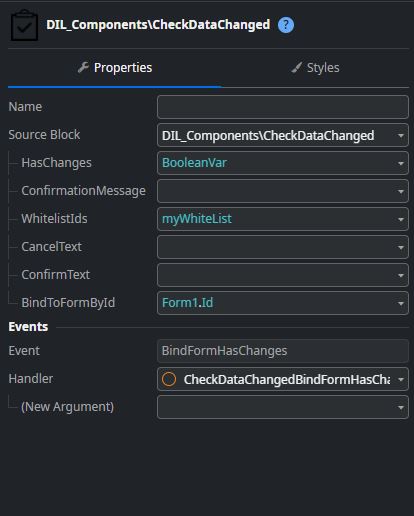
Task: Switch to the Properties tab
Action: point(115,68)
